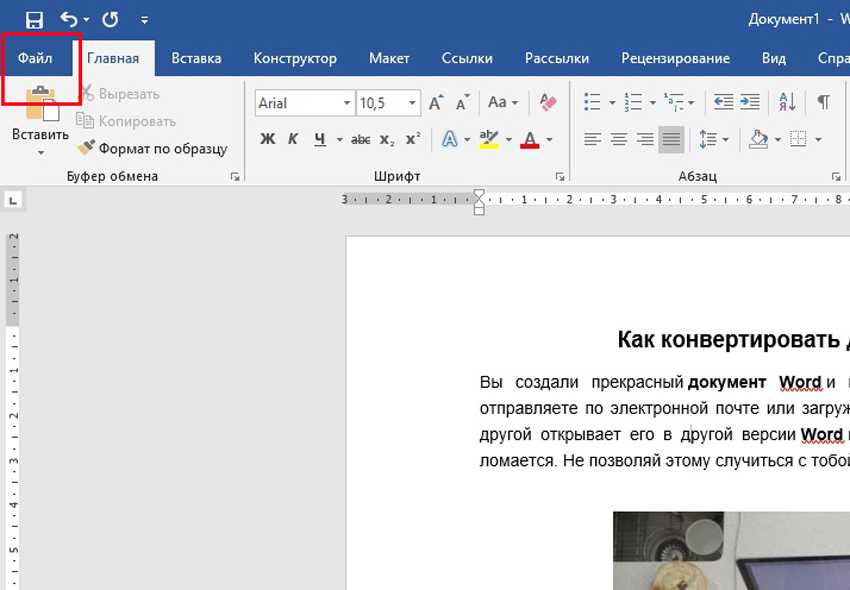Open the Абзац dialog launcher
850x590 pixels.
coord(836,176)
